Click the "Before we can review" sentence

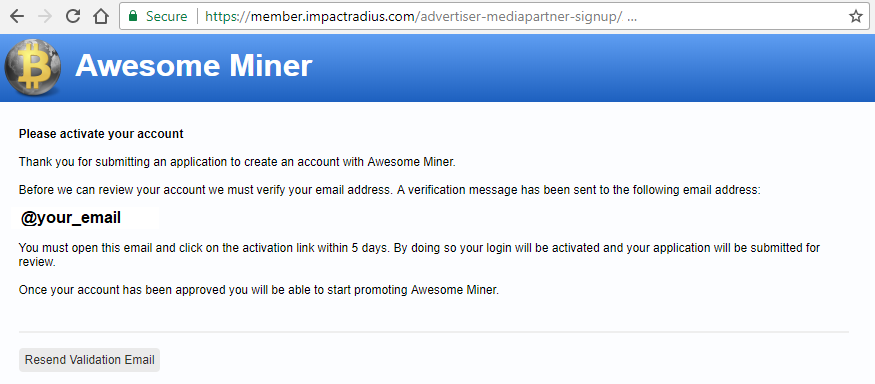coord(390,190)
